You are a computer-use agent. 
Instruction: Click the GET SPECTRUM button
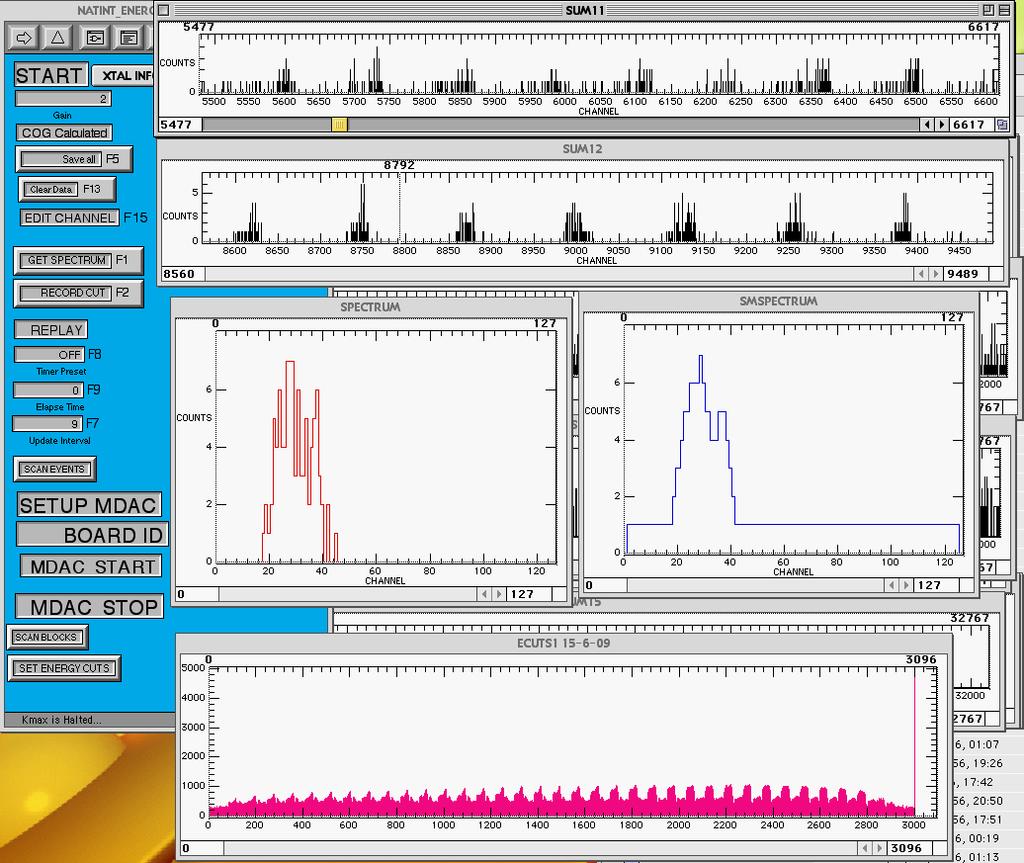coord(78,260)
